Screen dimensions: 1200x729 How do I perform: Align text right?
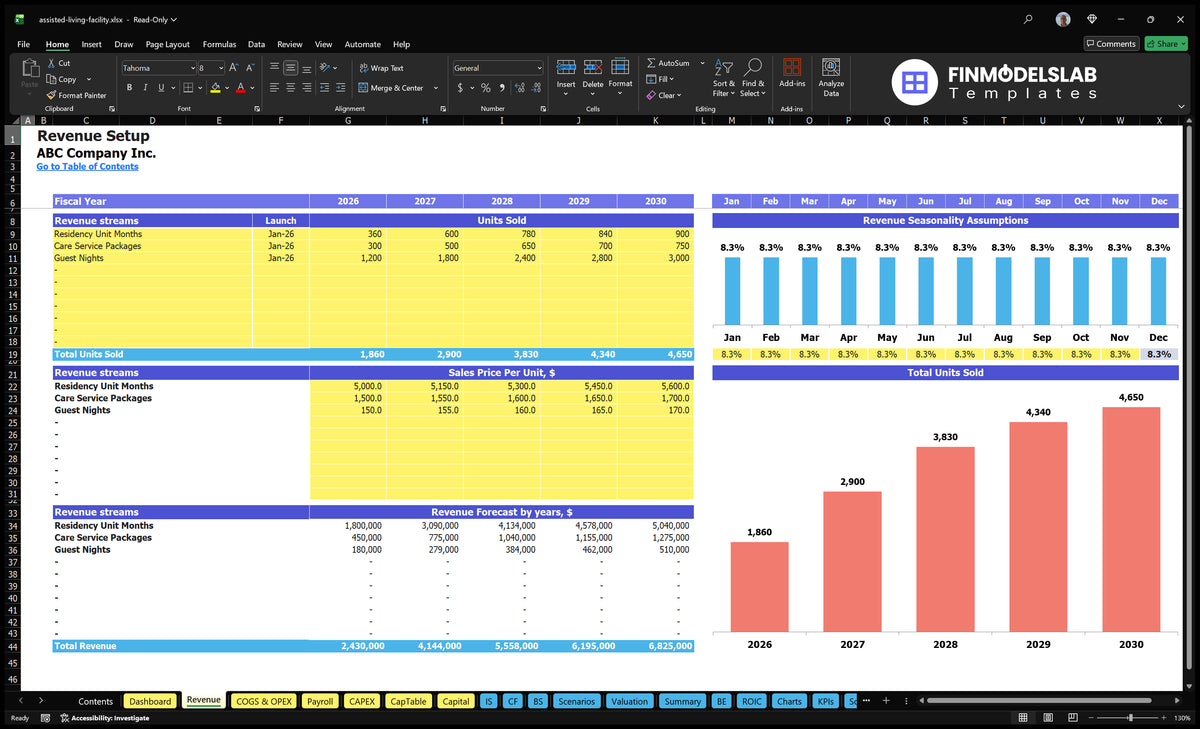[x=306, y=88]
